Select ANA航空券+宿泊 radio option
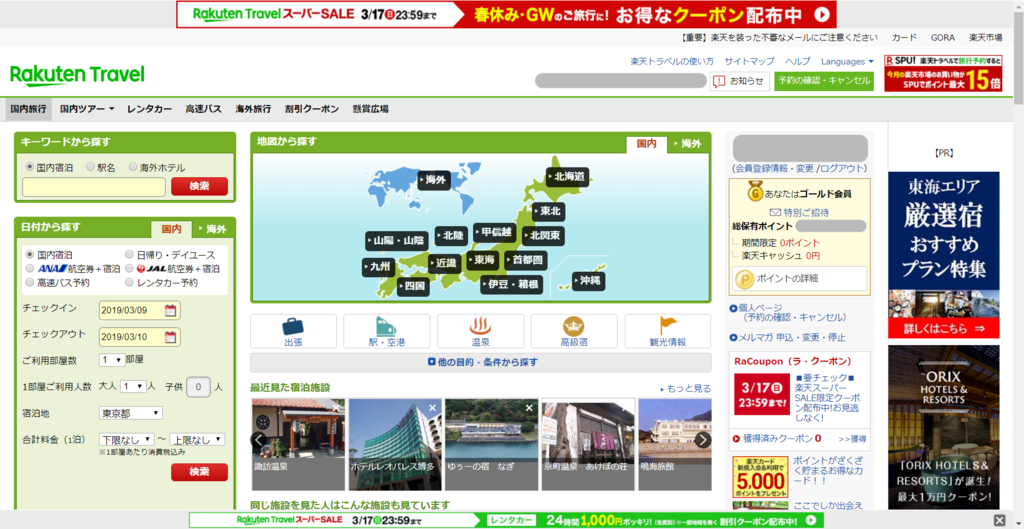The image size is (1024, 529). pyautogui.click(x=29, y=268)
